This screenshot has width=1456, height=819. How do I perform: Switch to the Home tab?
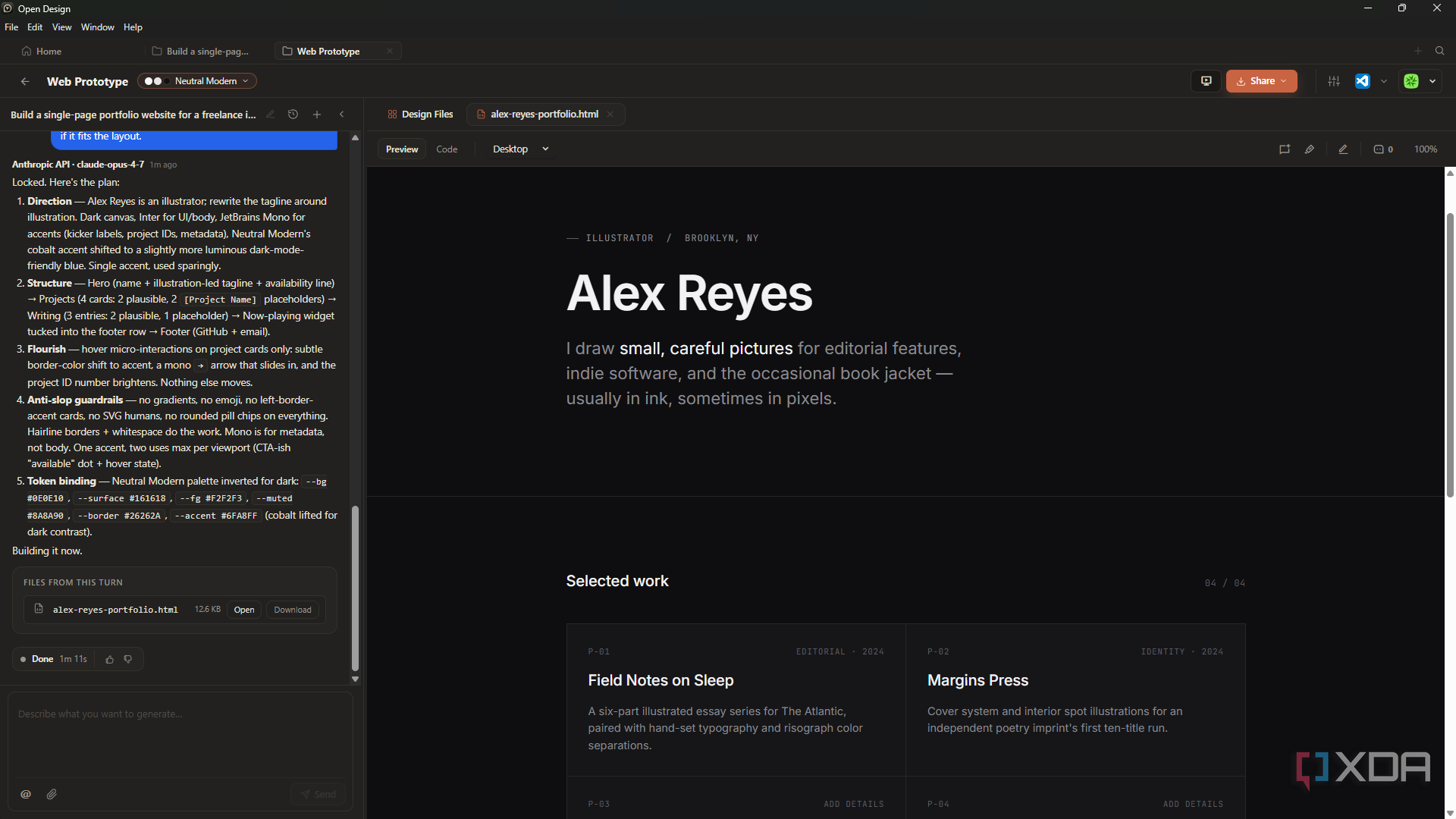(42, 52)
